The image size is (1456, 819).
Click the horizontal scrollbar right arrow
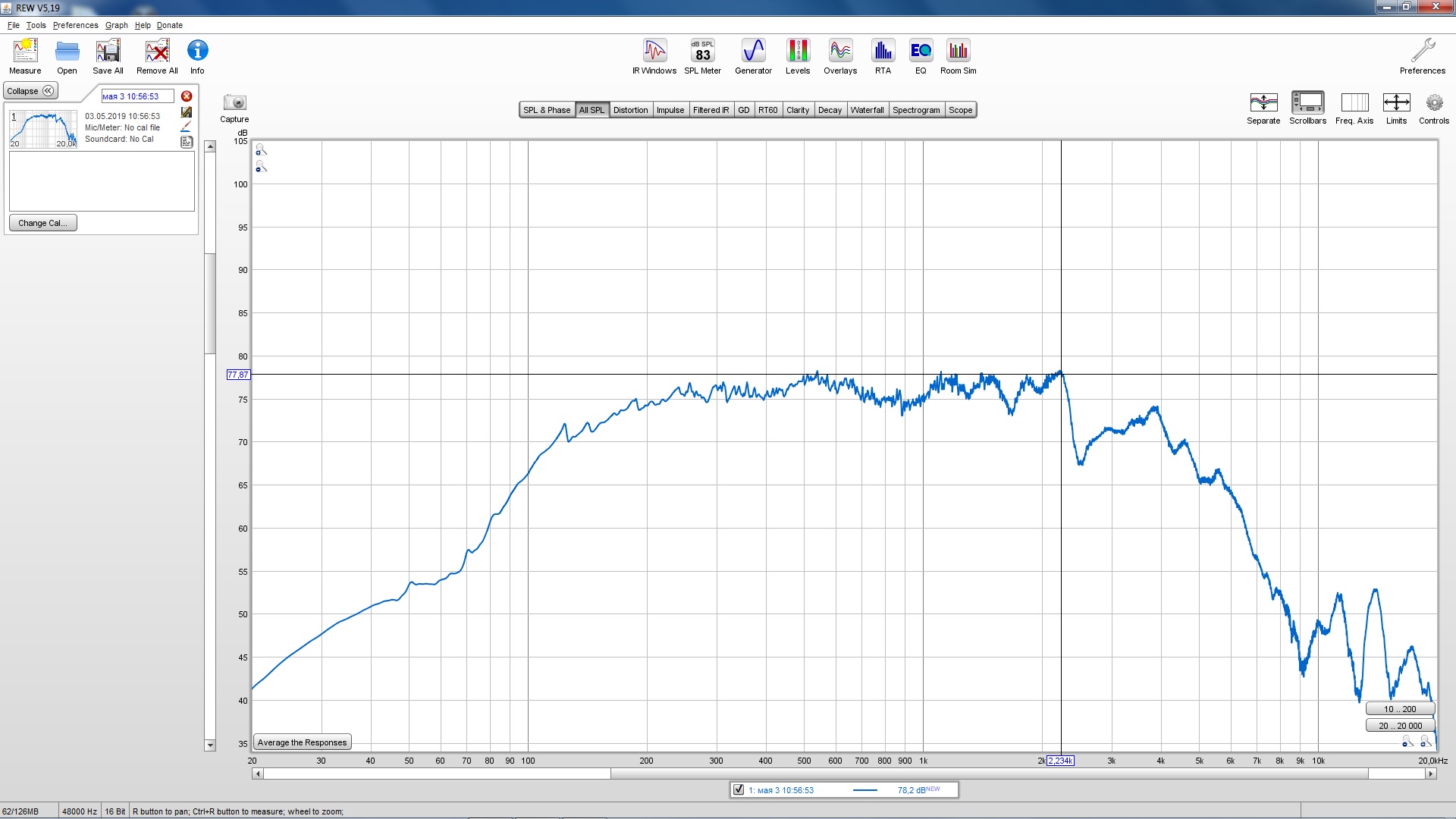1430,773
